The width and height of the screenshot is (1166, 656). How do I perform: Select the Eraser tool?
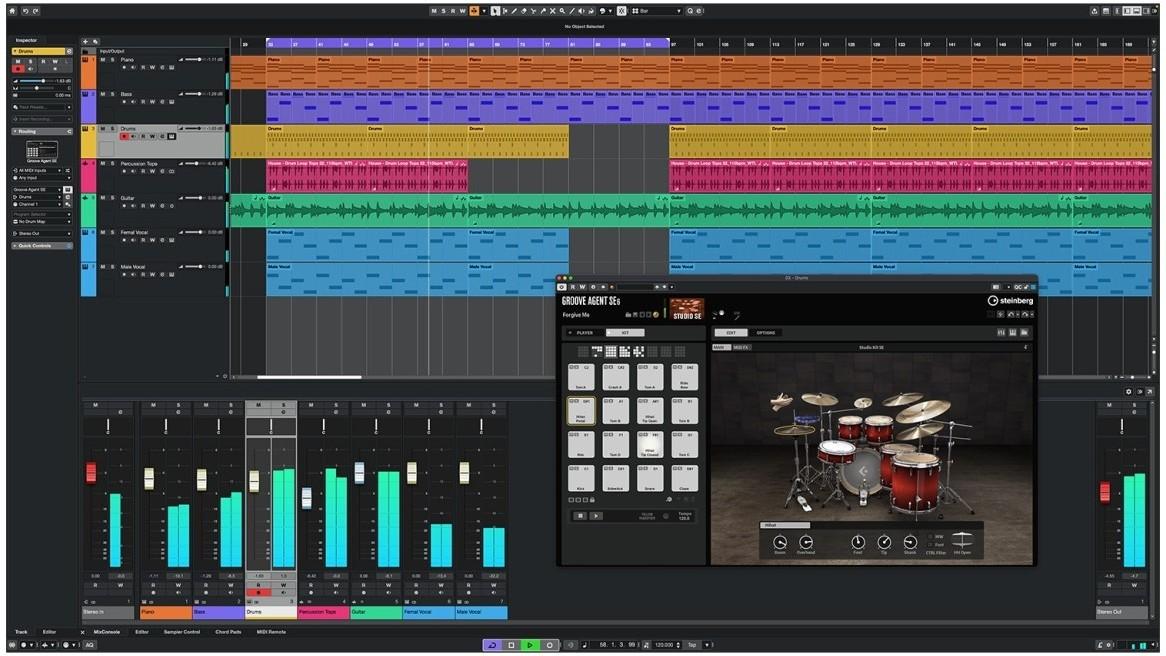523,10
